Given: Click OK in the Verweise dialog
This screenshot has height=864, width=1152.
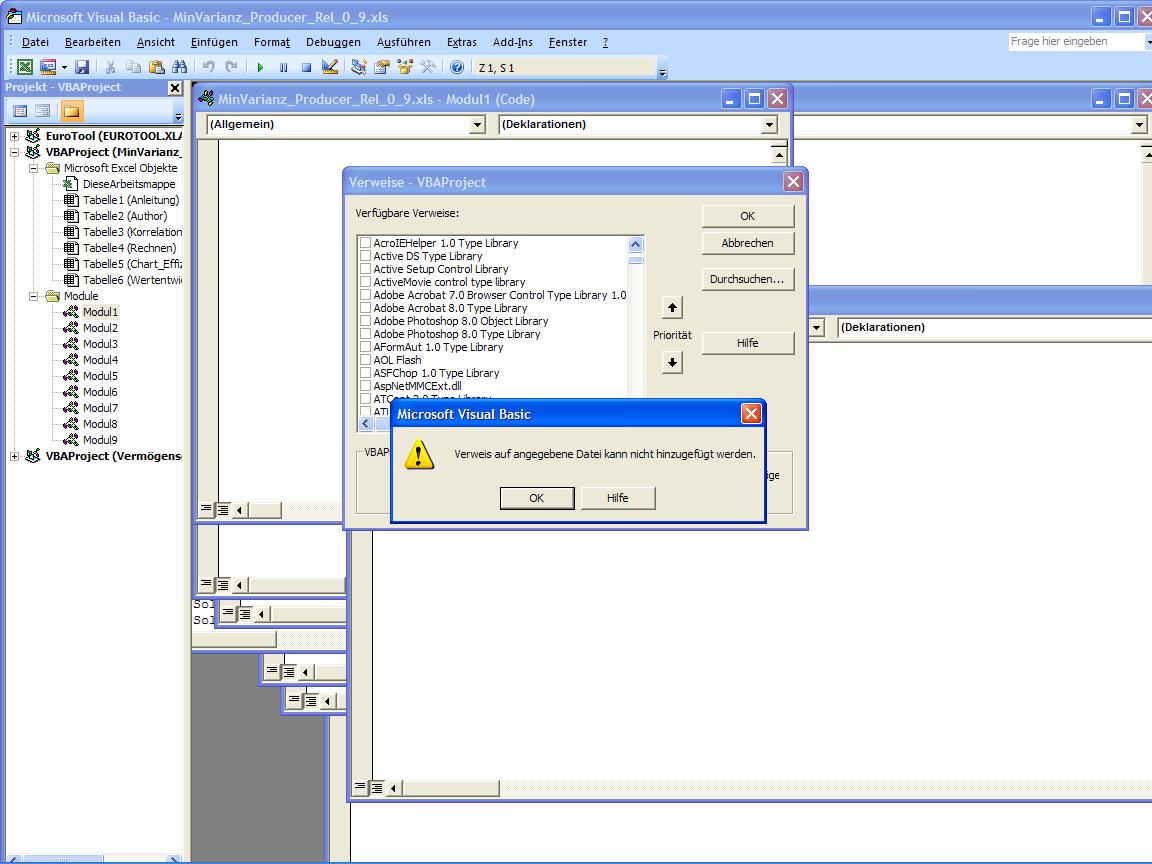Looking at the screenshot, I should pyautogui.click(x=748, y=216).
